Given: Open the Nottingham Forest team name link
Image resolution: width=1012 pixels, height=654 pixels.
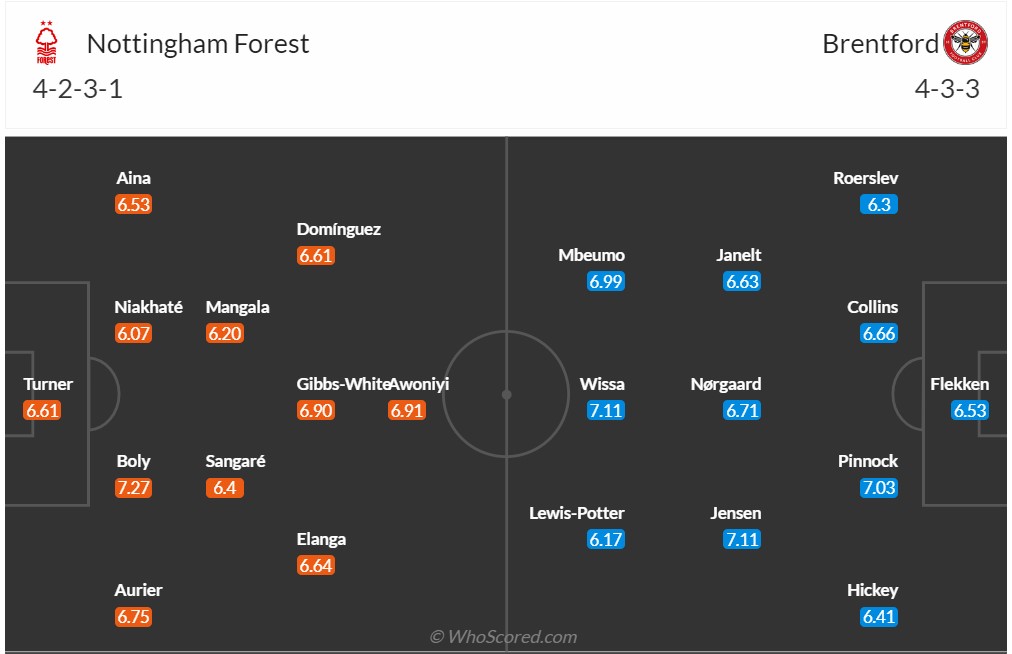Looking at the screenshot, I should pos(198,44).
